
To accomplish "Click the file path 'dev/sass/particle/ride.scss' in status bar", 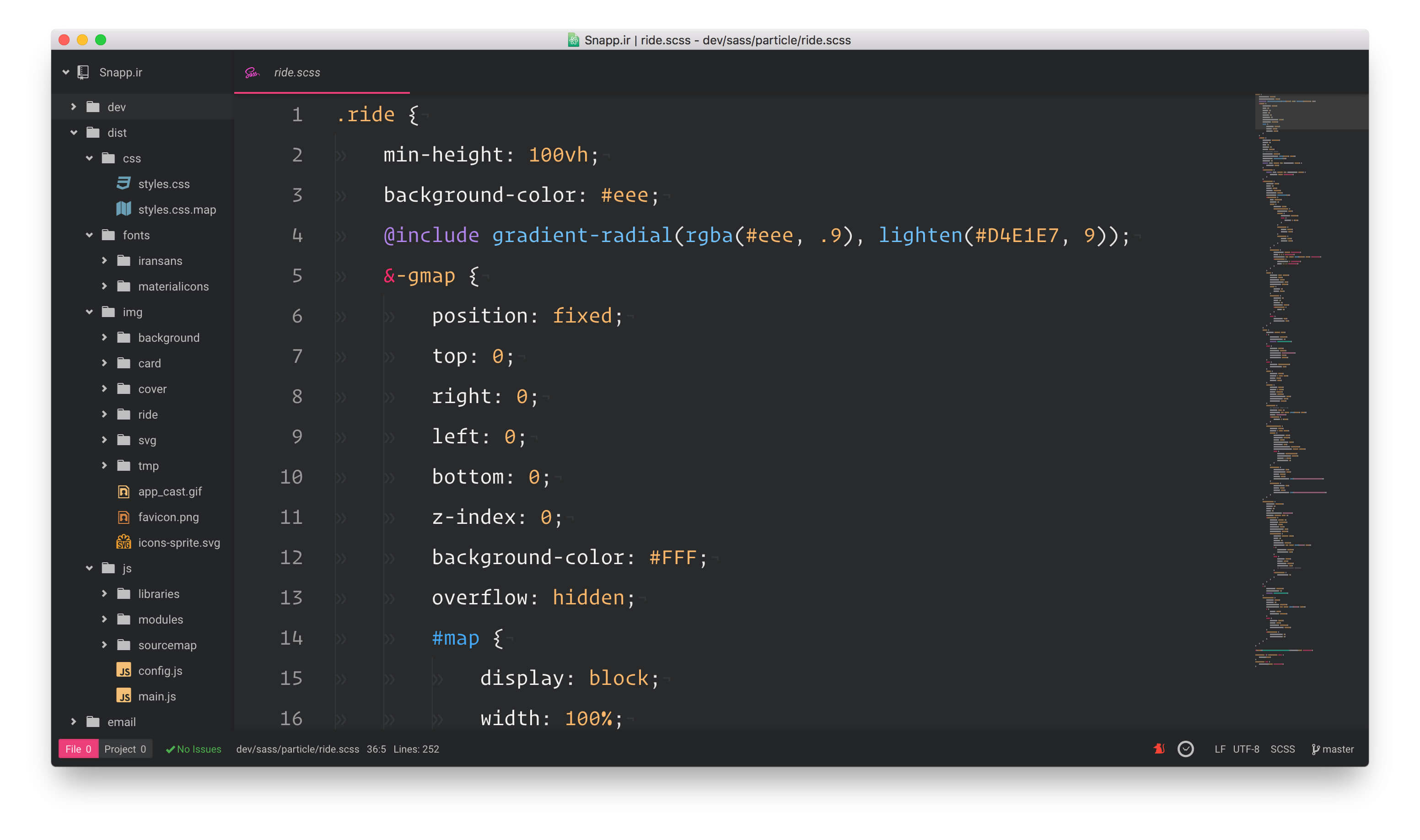I will [x=294, y=748].
